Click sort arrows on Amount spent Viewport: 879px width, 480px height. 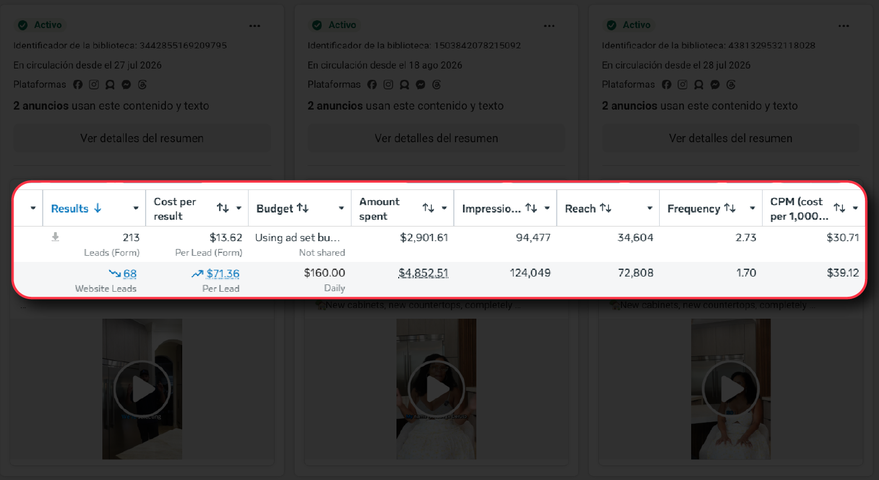(x=428, y=208)
